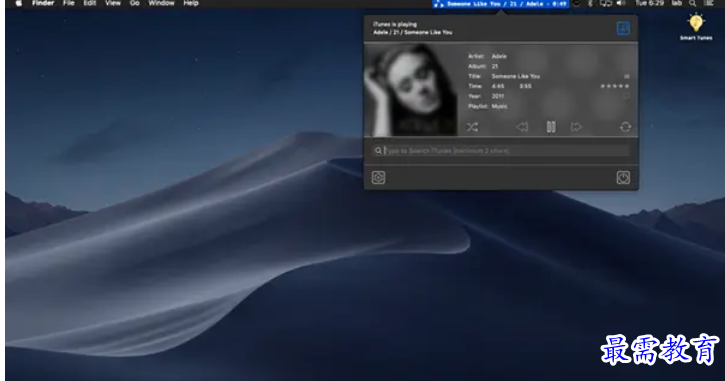Click the volume icon in the menu bar
Image resolution: width=725 pixels, height=381 pixels.
pyautogui.click(x=621, y=3)
